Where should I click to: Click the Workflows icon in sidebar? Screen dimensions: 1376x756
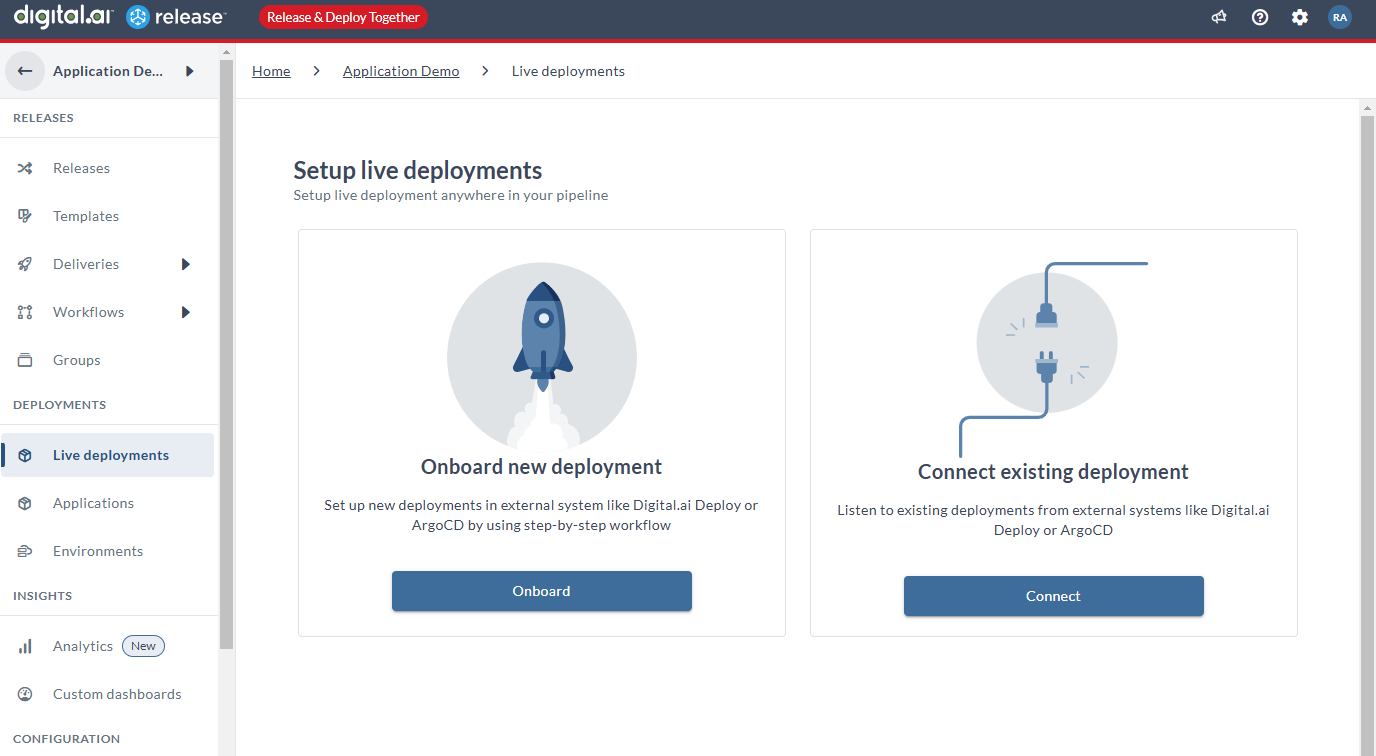click(x=25, y=312)
